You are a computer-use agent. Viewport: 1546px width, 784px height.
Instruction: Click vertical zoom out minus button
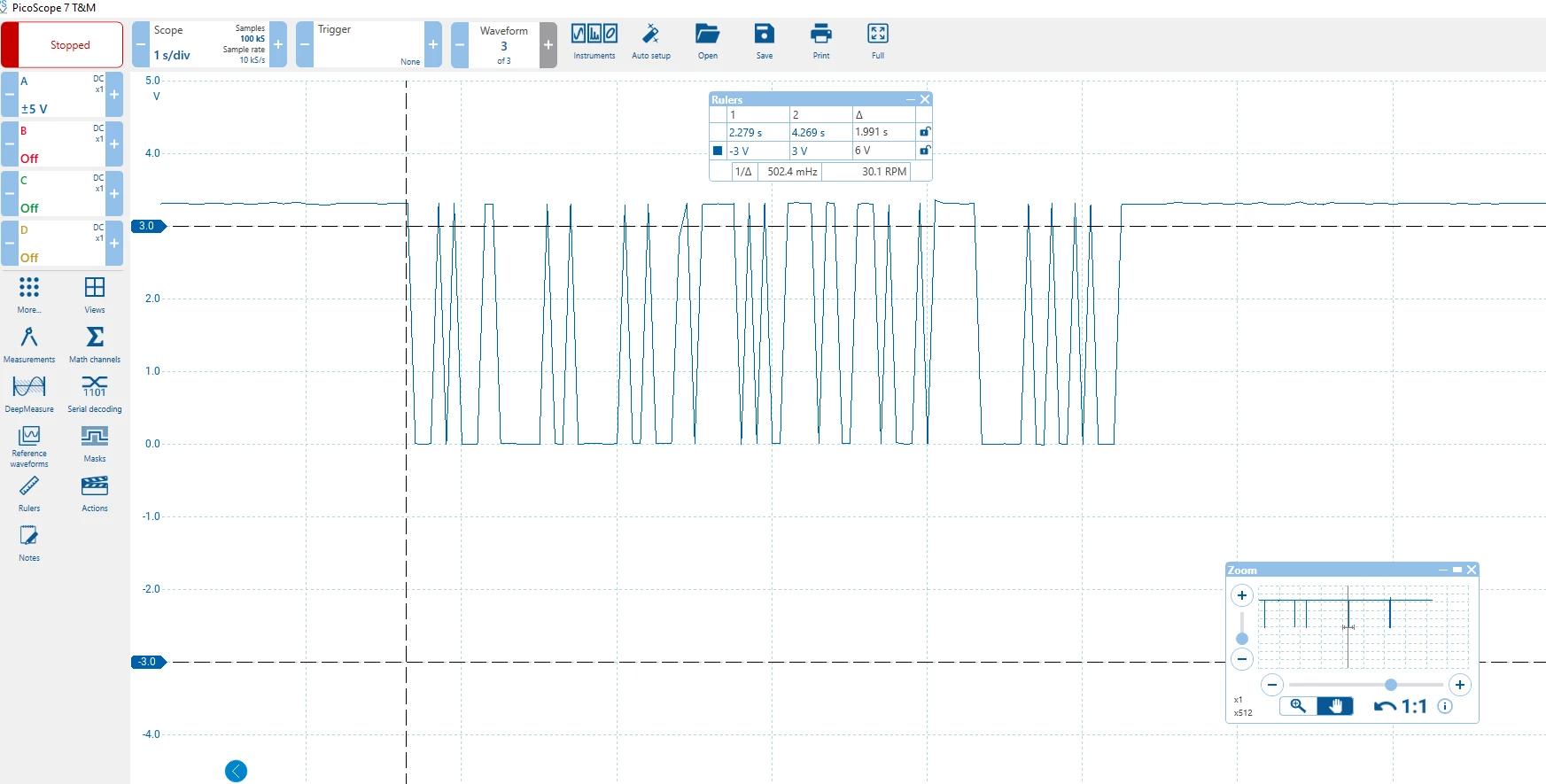point(1242,659)
